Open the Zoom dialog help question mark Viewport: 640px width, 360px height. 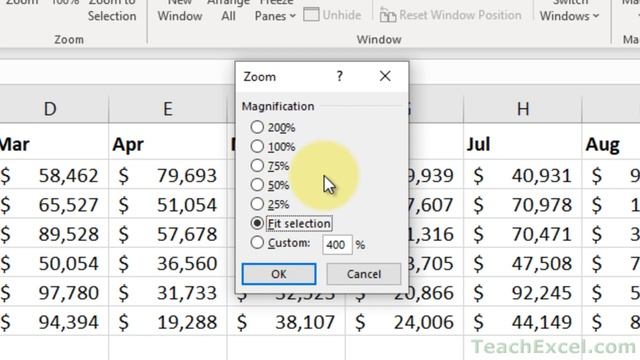point(340,76)
